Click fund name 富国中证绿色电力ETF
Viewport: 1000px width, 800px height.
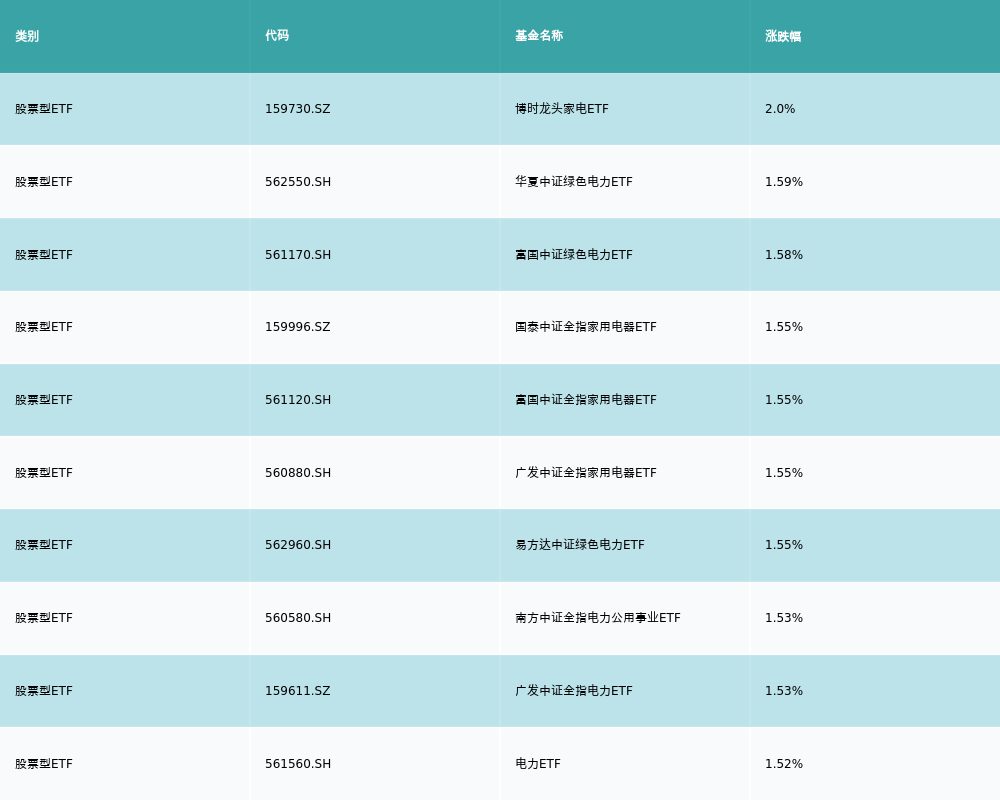(x=574, y=255)
